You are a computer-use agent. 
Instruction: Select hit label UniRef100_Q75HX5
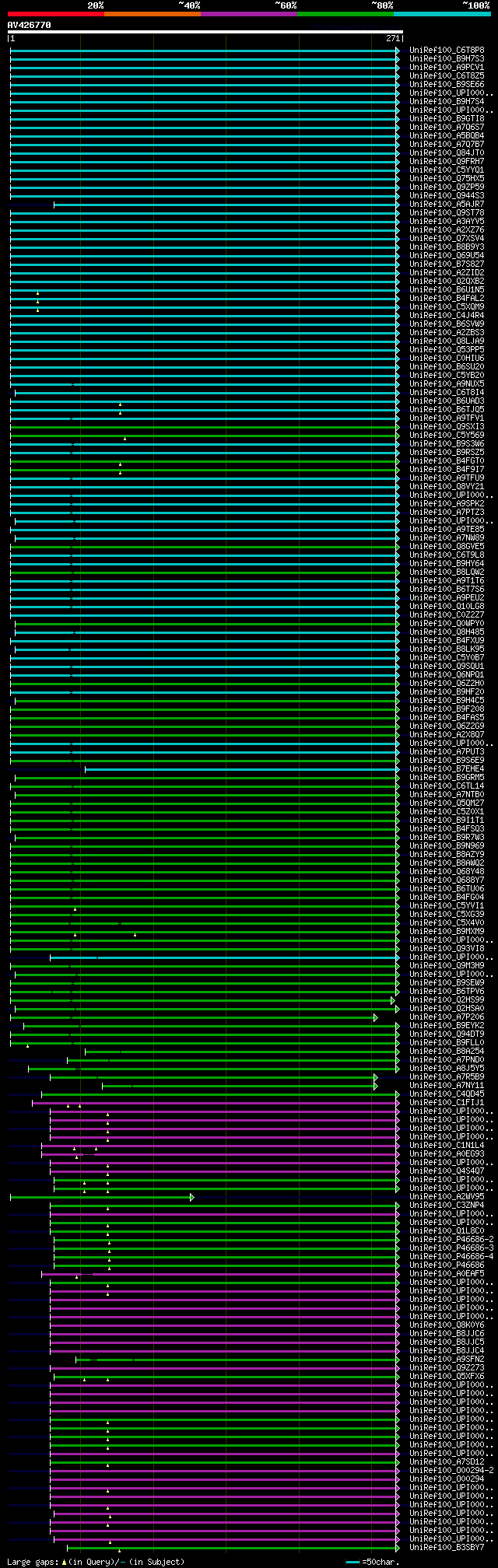[x=447, y=178]
